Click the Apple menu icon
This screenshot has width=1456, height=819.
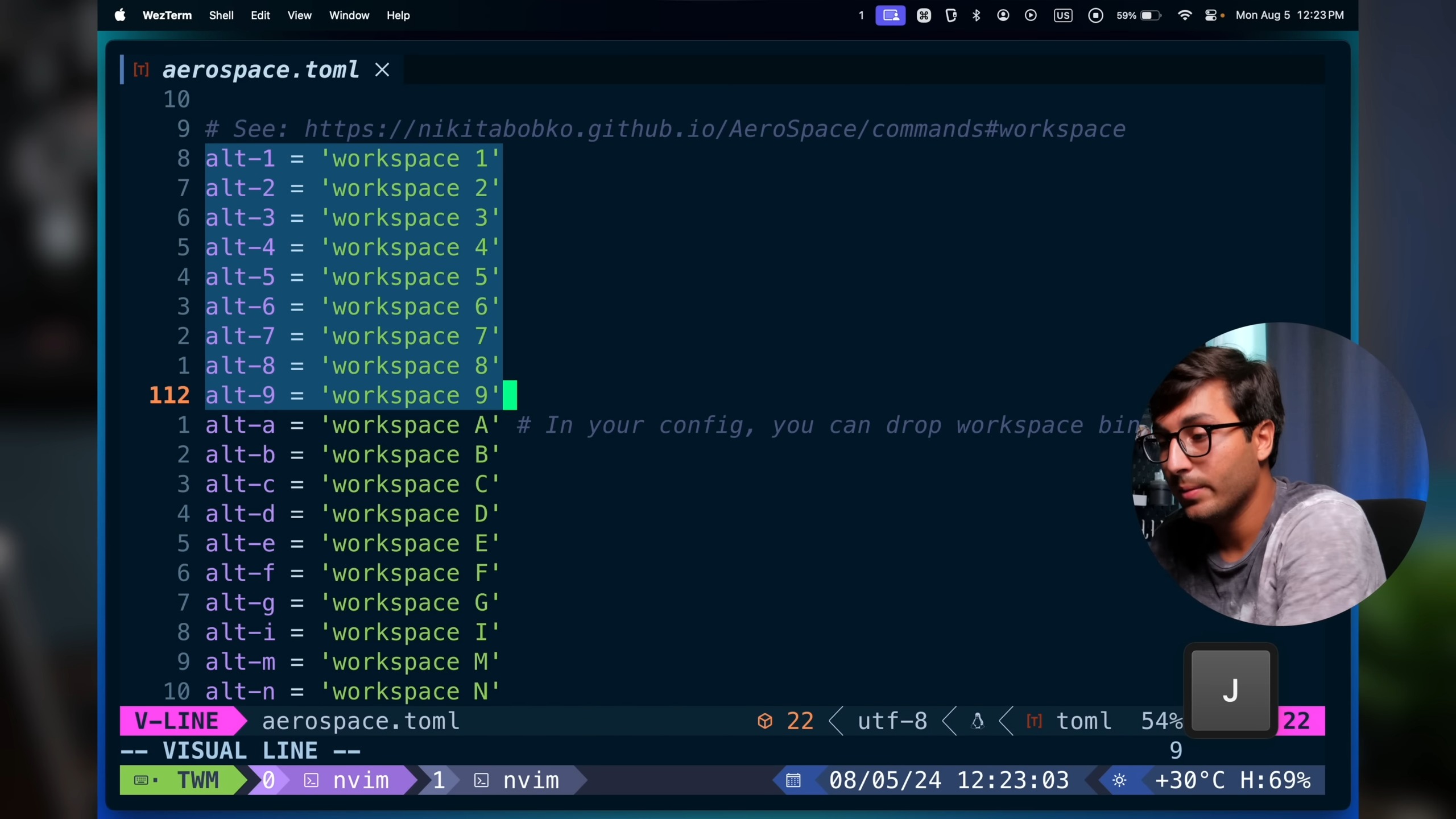click(120, 15)
